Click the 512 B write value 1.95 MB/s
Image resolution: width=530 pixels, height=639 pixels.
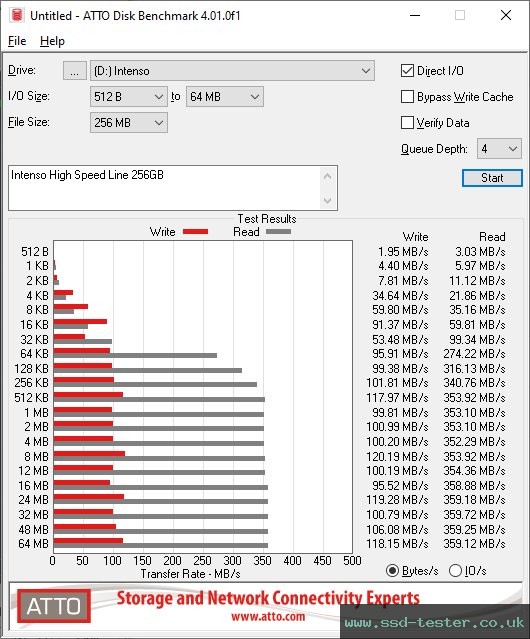[403, 251]
